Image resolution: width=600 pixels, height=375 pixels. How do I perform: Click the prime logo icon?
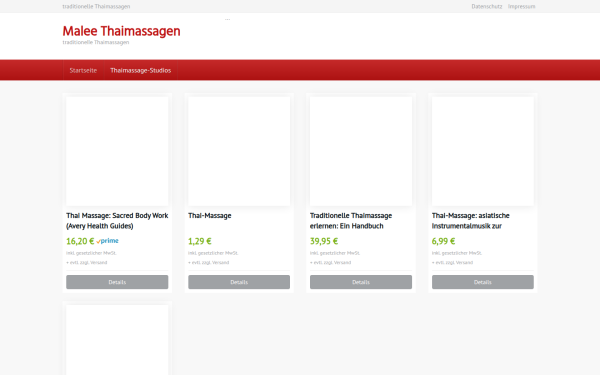tap(108, 241)
